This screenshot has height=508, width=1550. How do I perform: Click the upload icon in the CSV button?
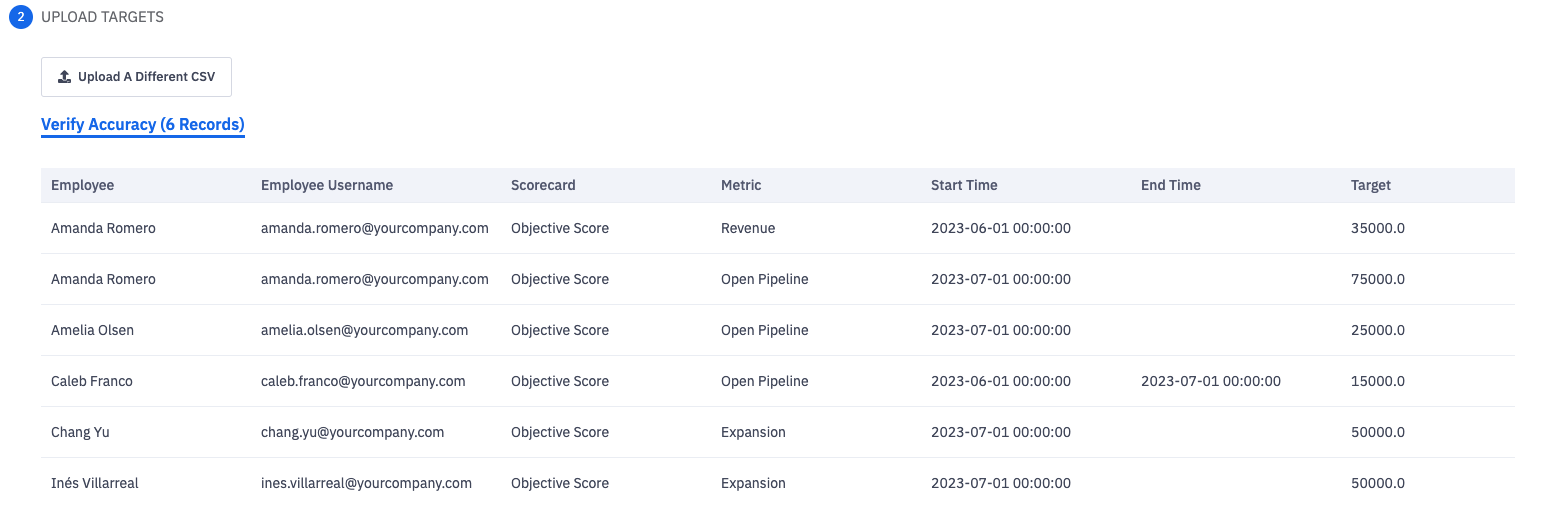[65, 77]
